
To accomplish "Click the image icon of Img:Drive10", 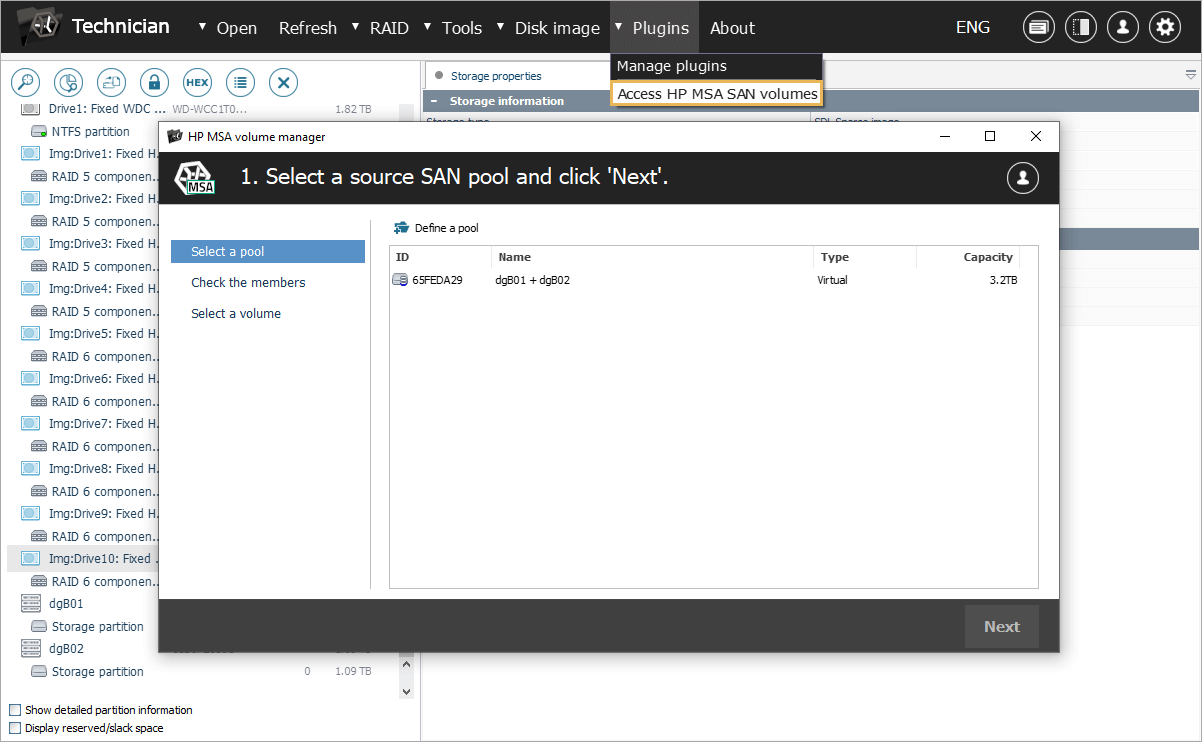I will click(31, 558).
